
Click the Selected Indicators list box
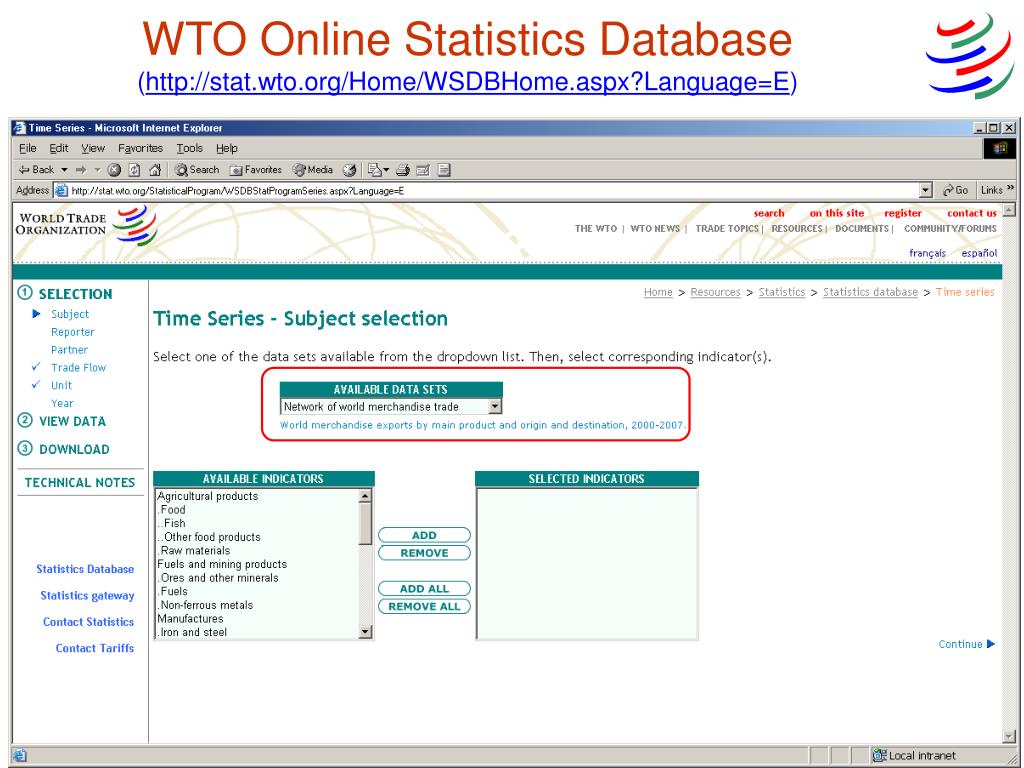tap(587, 564)
